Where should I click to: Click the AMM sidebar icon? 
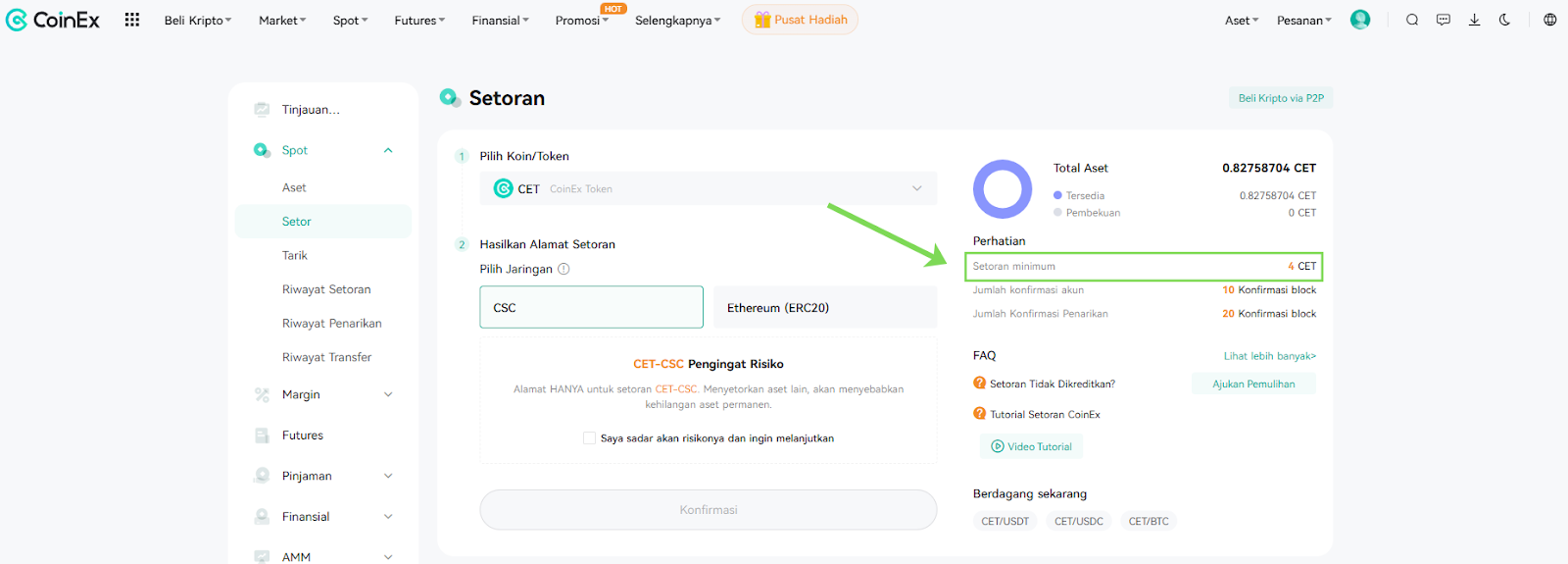(262, 556)
